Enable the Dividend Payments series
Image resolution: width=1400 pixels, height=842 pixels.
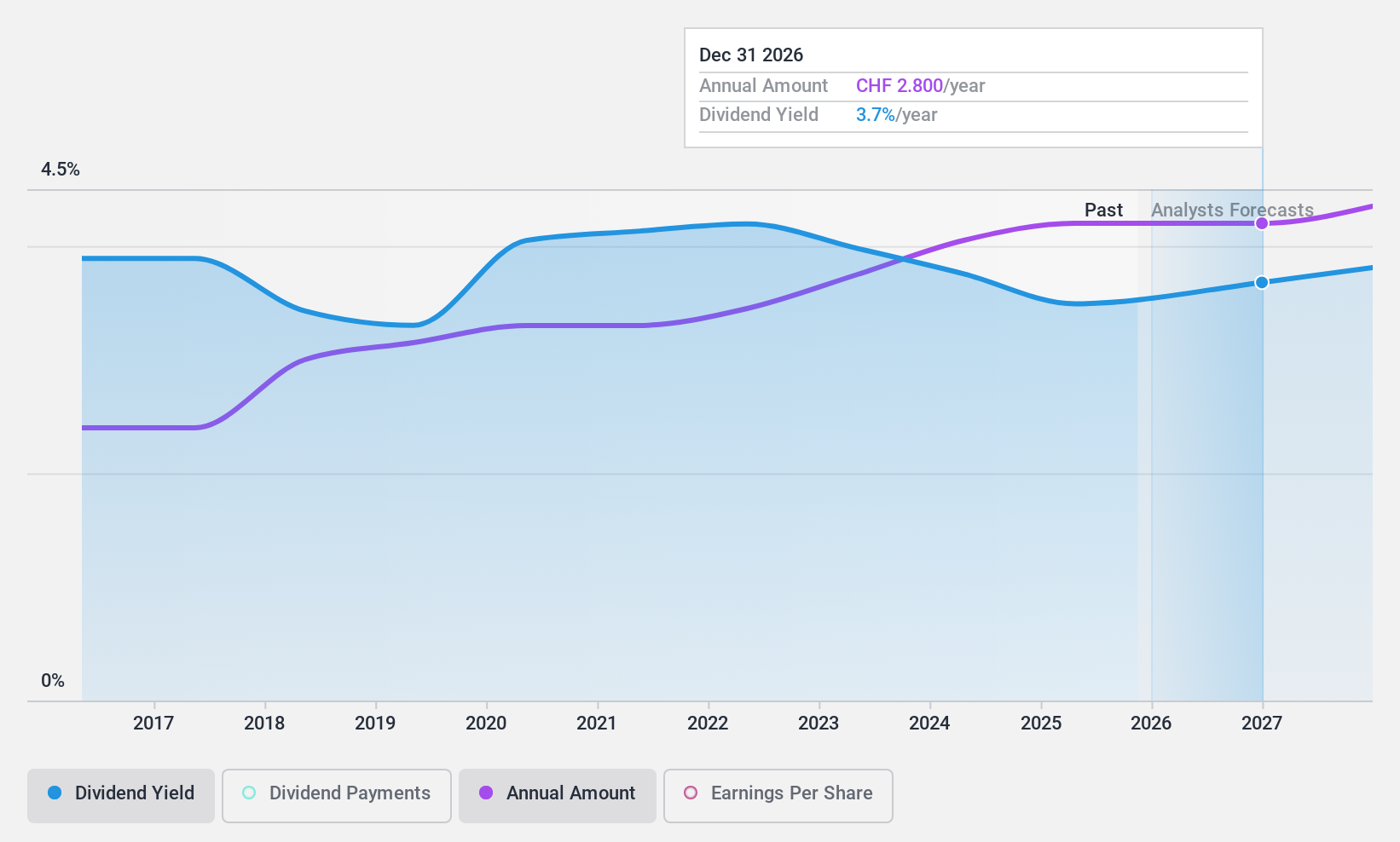coord(336,794)
